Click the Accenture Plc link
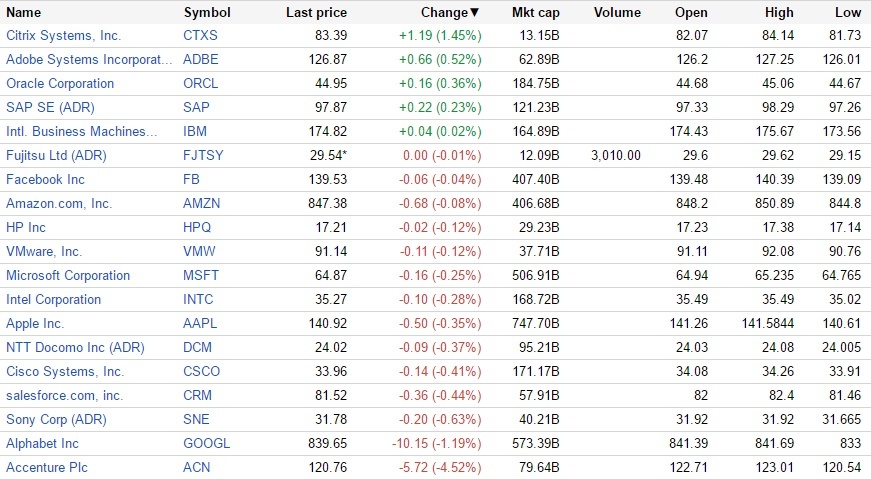871x479 pixels. tap(46, 467)
